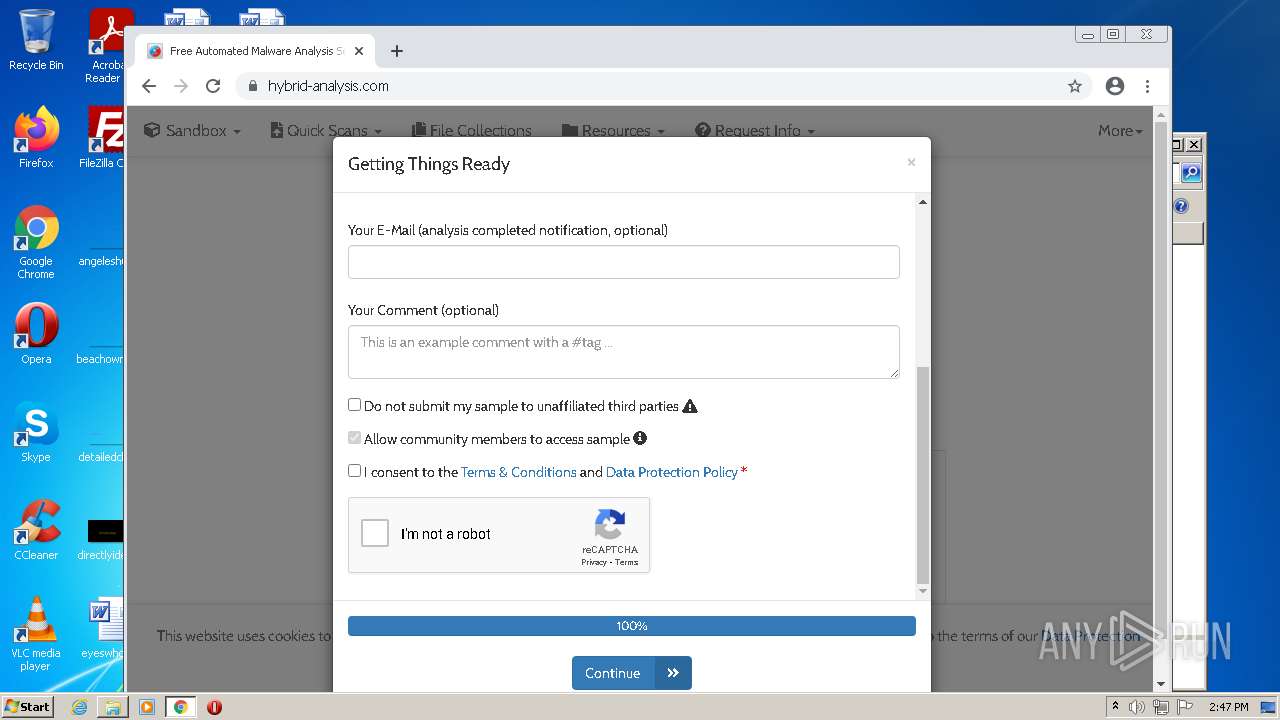
Task: Check Do not submit to third parties
Action: point(354,405)
